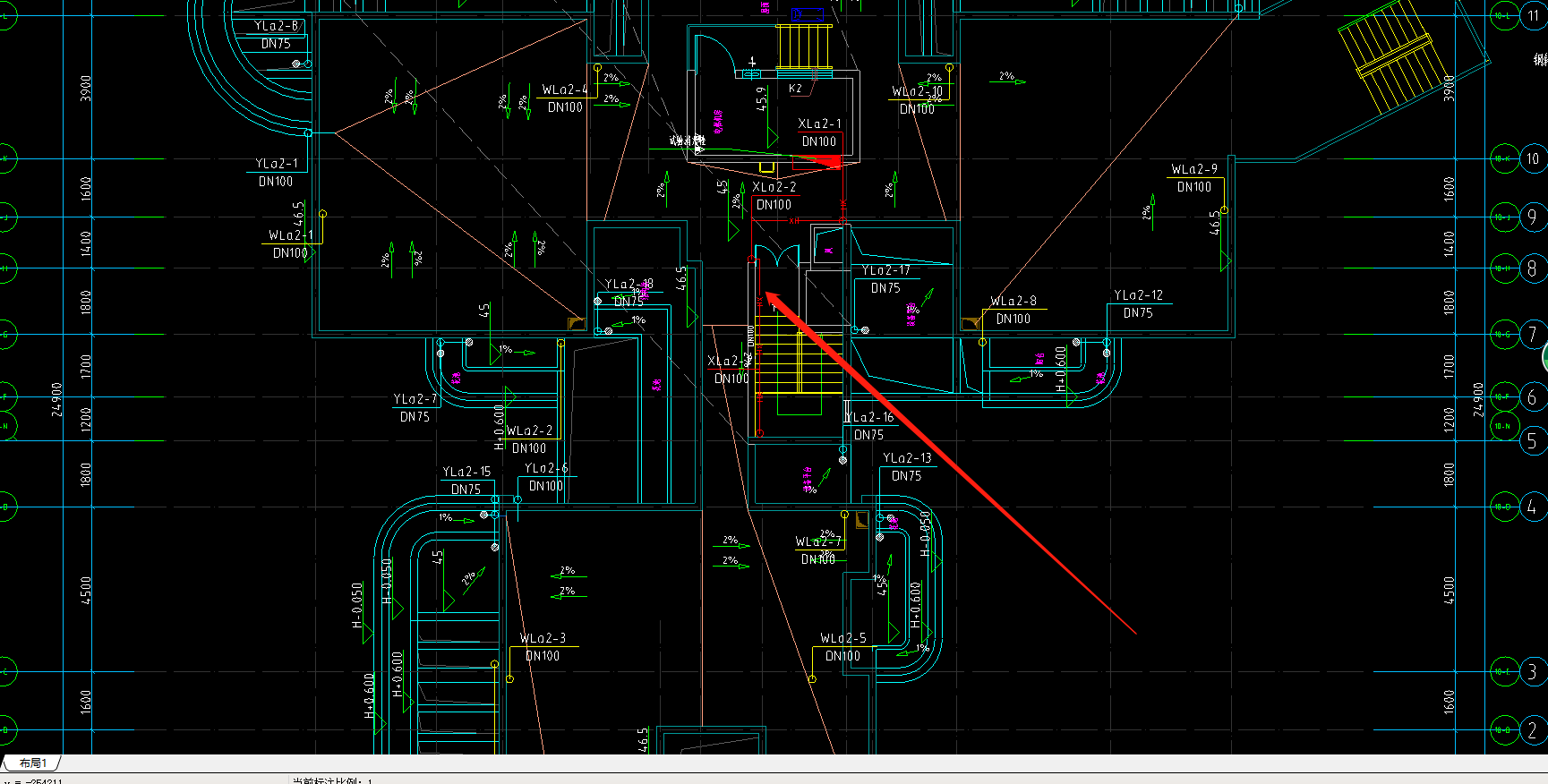Click the 当前标注比例 status bar entry
Screen dimensions: 1548x784
331,780
